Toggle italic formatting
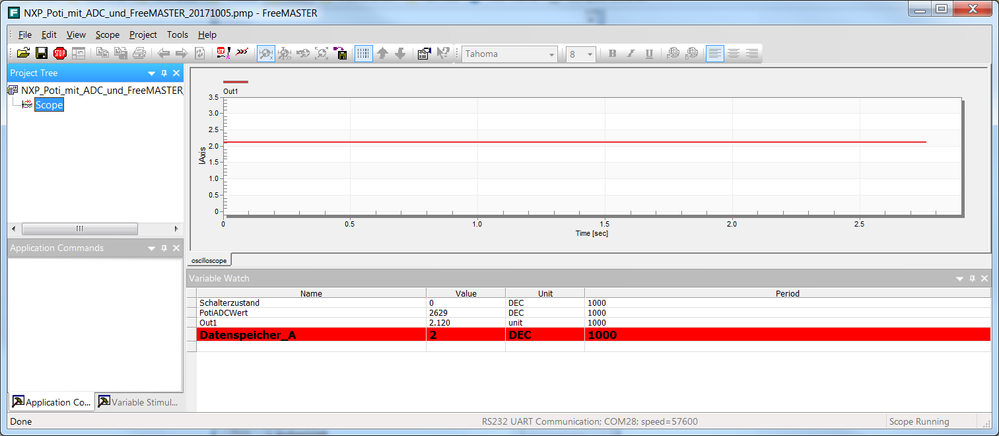 coord(631,54)
